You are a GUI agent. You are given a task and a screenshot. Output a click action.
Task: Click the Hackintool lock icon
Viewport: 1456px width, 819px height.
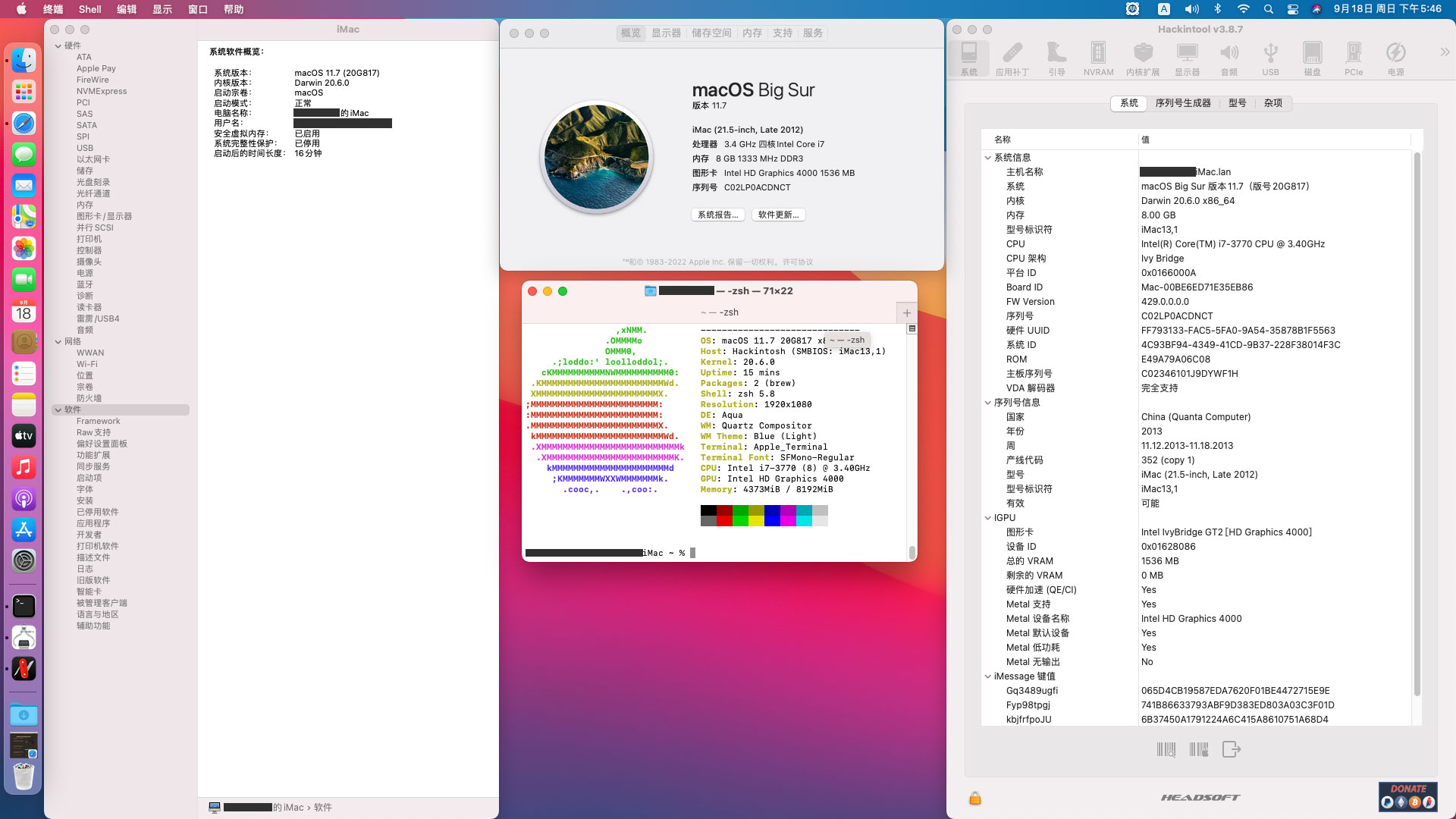(975, 799)
